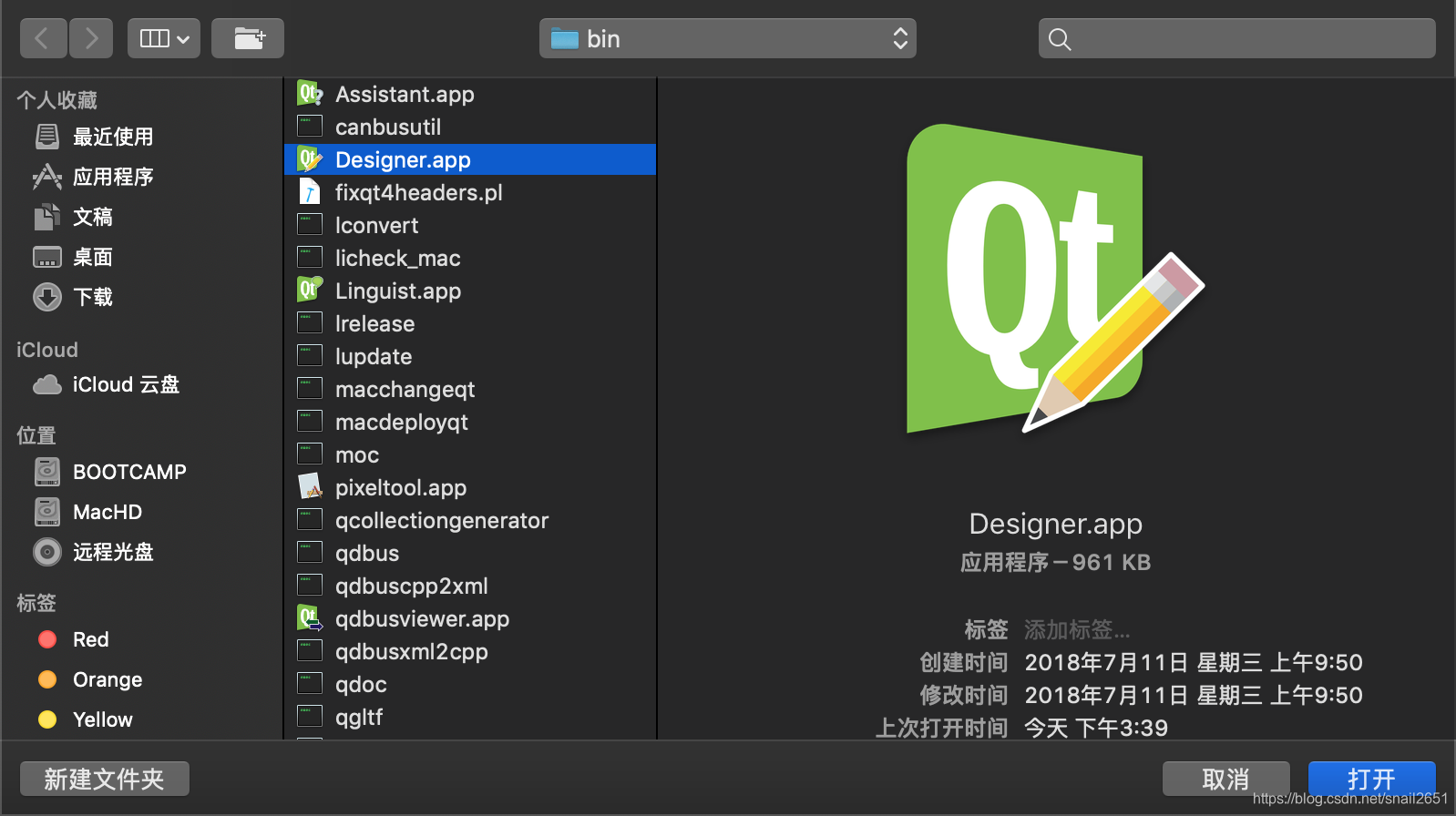The width and height of the screenshot is (1456, 816).
Task: Select the macchangeqt file name
Action: [x=405, y=389]
